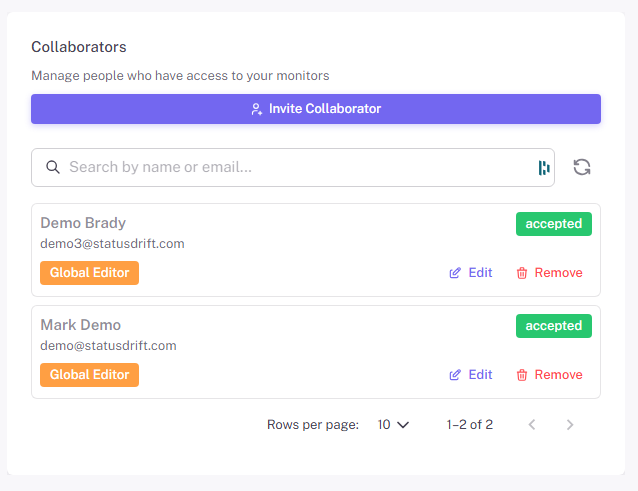Click the pencil Edit icon for Demo Brady
This screenshot has width=638, height=491.
tap(456, 273)
